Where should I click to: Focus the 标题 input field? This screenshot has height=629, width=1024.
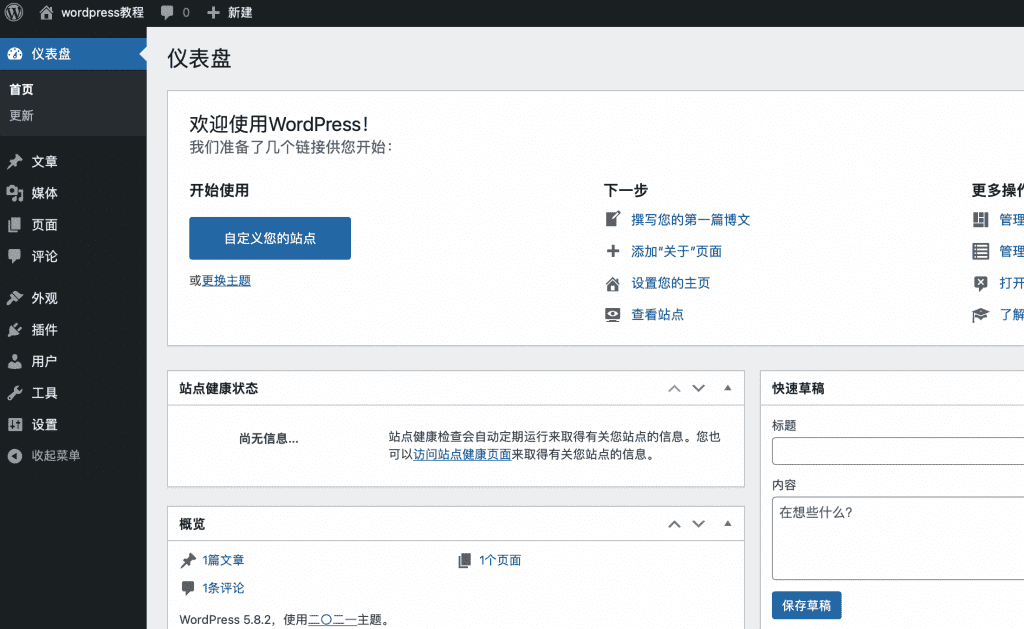(898, 451)
